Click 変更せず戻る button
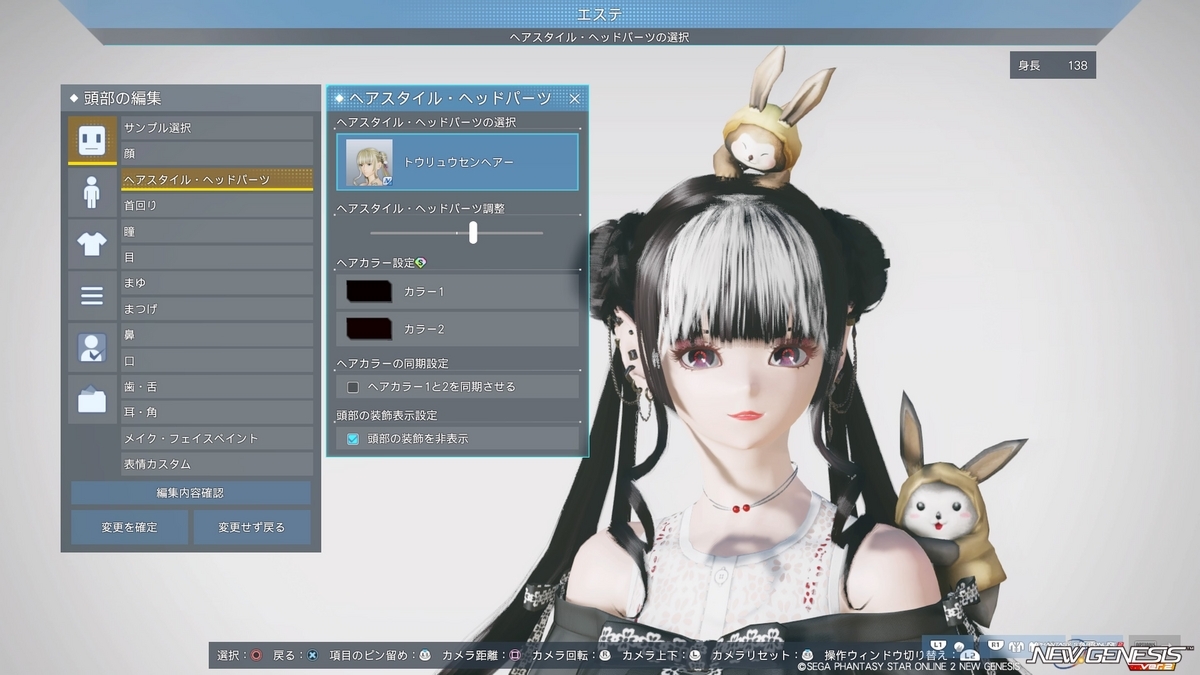 tap(252, 527)
